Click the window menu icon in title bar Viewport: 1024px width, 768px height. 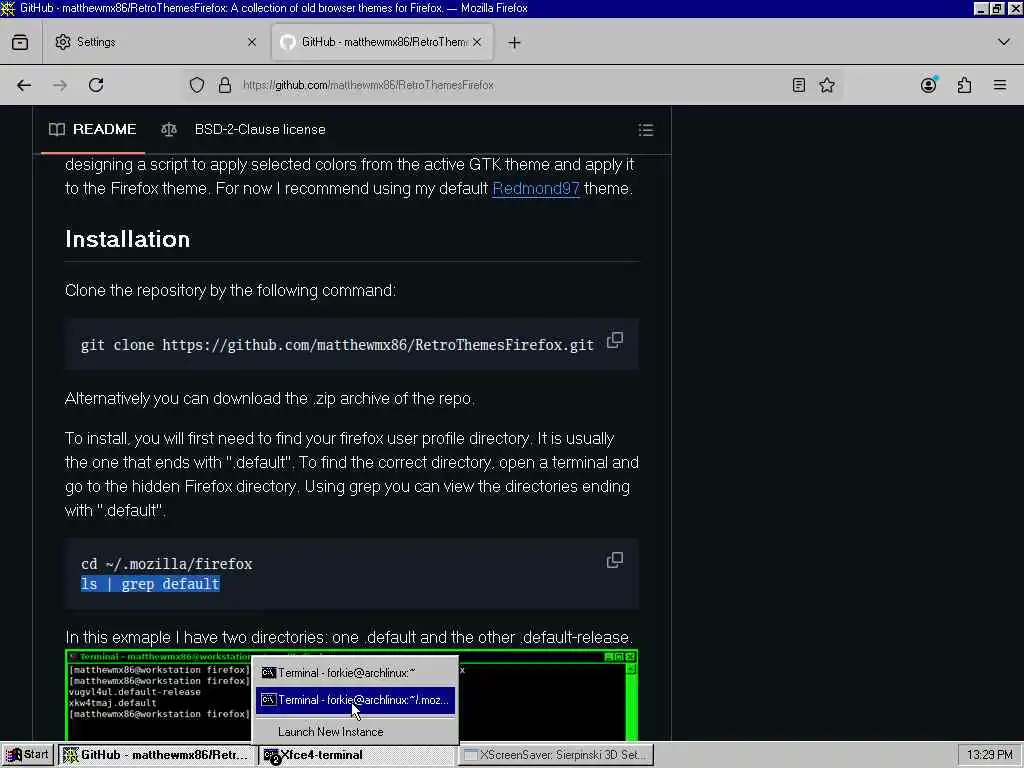tap(8, 8)
